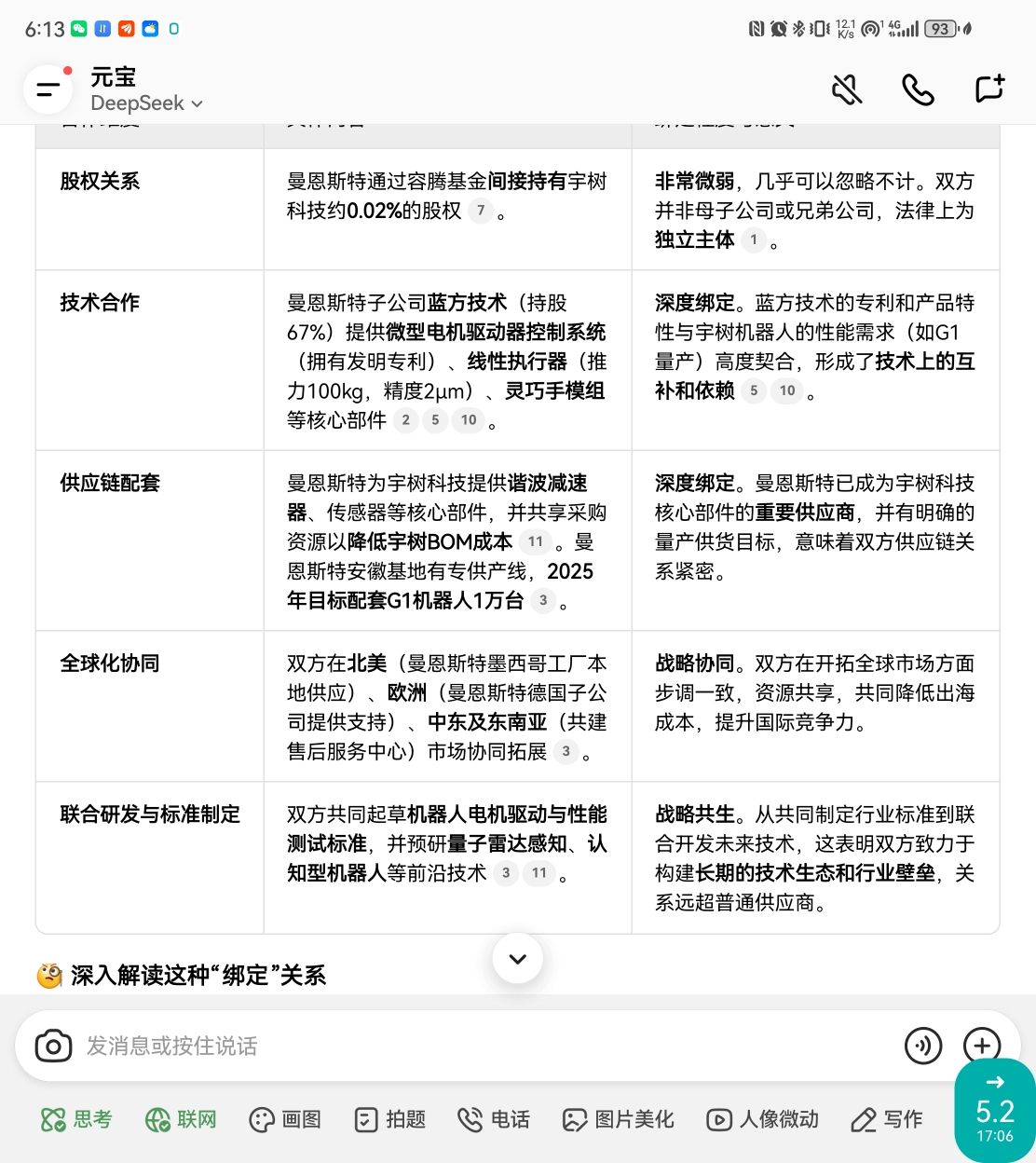Open the 电话 call feature chip
Viewport: 1036px width, 1163px height.
pos(494,1119)
